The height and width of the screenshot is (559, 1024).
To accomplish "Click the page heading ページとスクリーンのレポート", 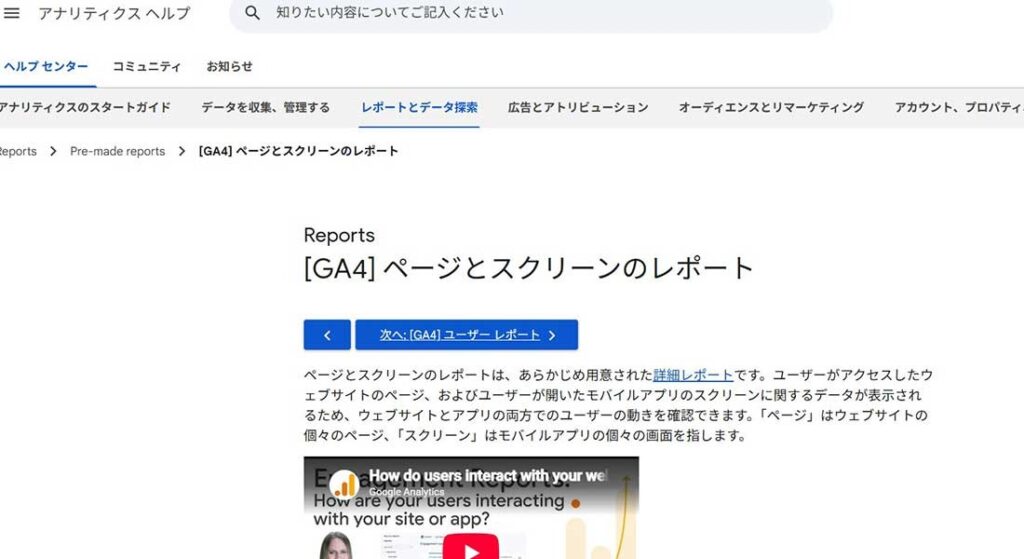I will [x=529, y=268].
